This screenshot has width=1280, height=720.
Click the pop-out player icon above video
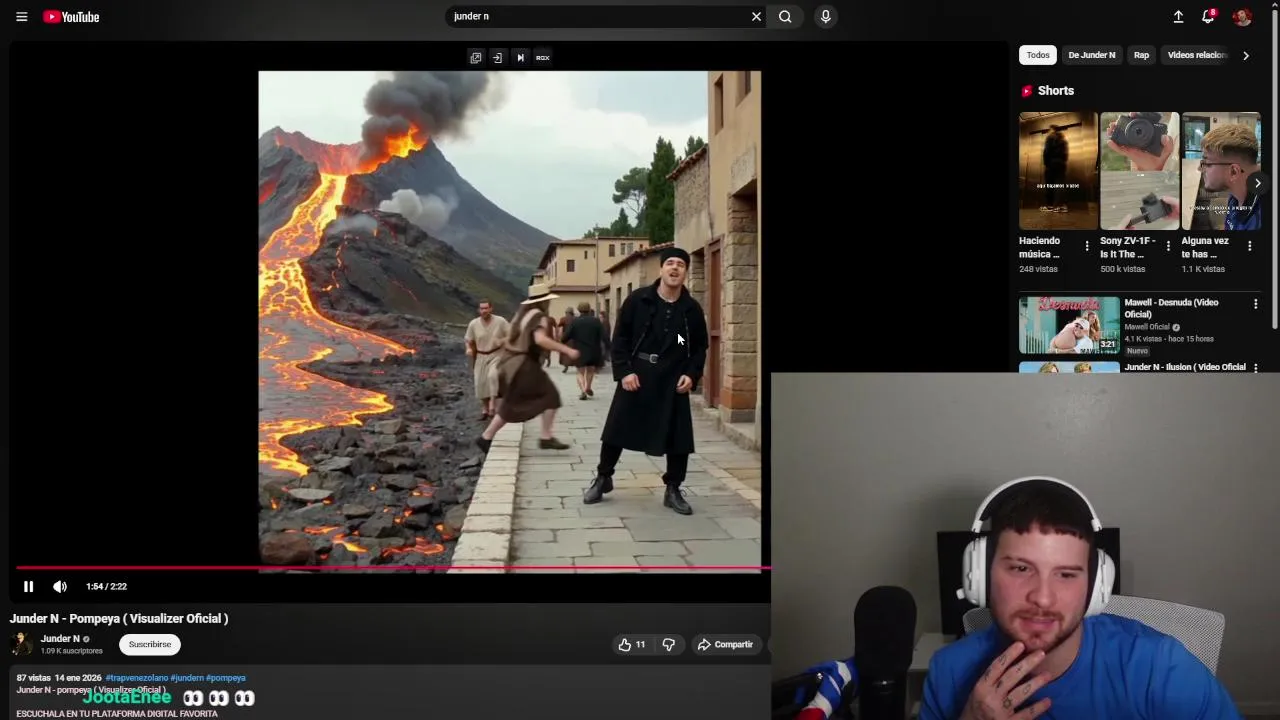coord(476,57)
